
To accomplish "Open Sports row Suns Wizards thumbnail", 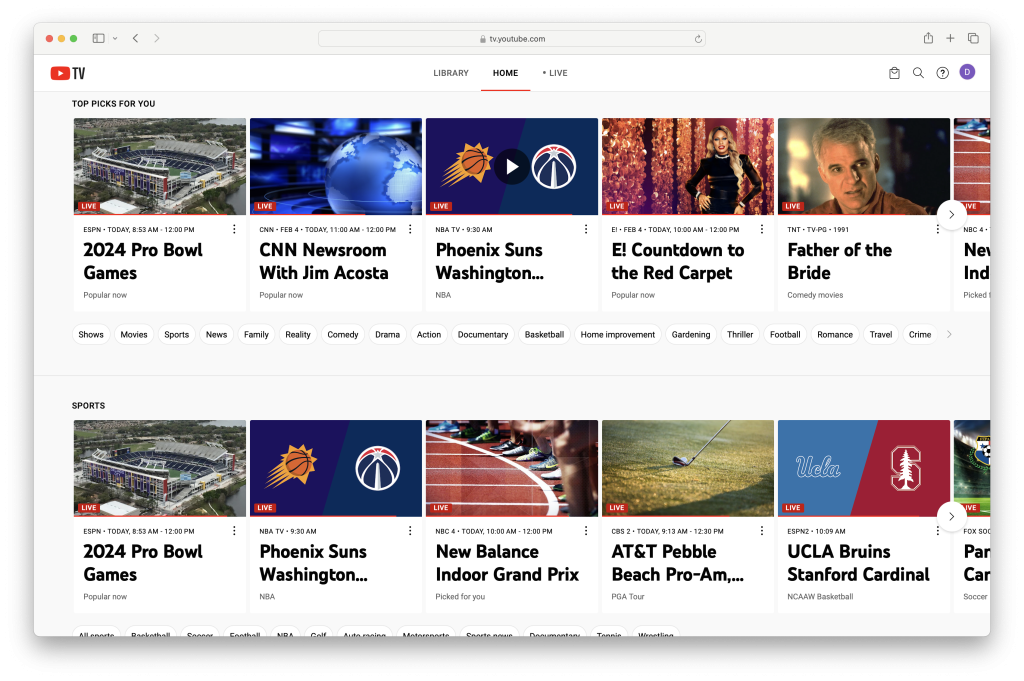I will point(336,468).
